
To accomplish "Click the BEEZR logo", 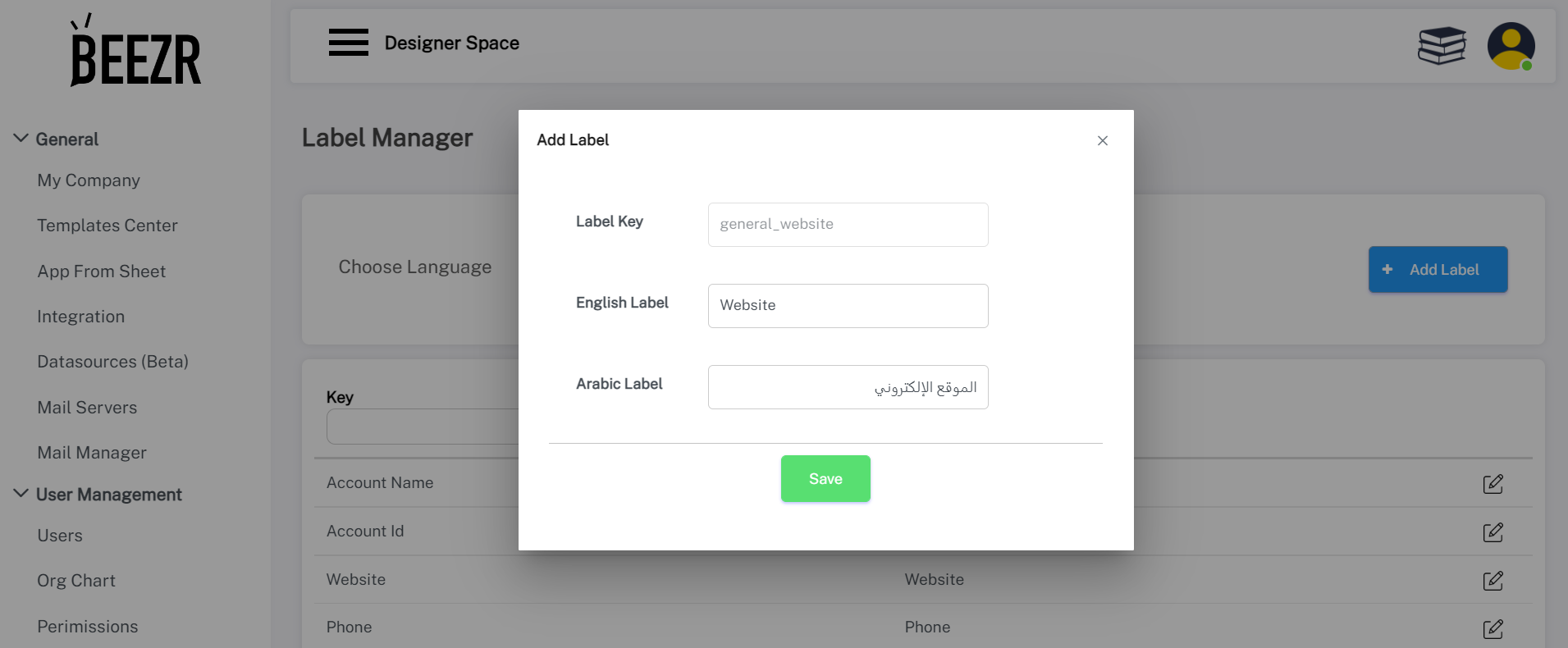I will (135, 51).
